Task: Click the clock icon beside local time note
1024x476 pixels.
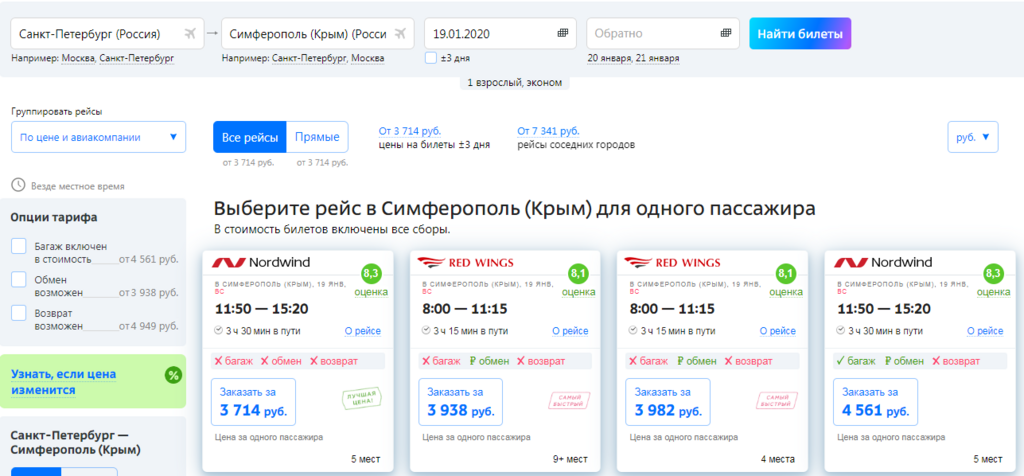Action: 18,185
